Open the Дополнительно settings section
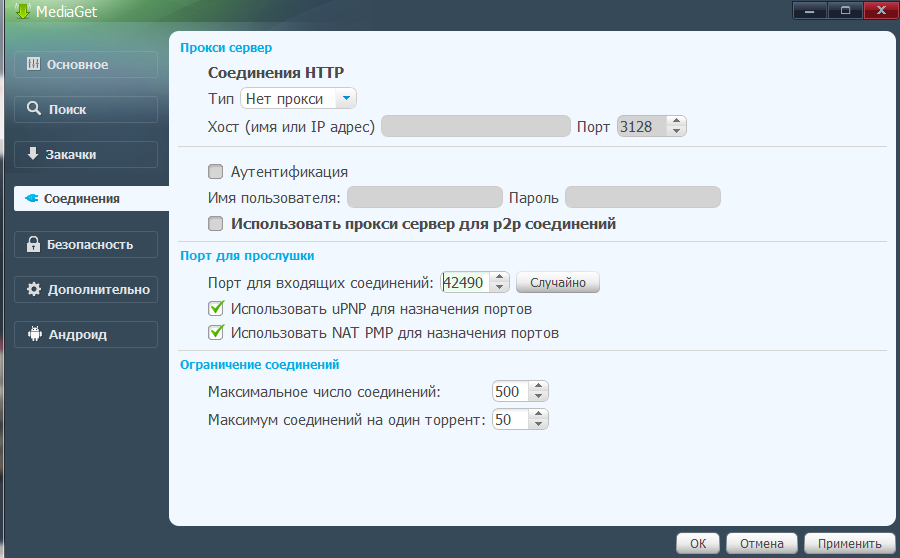Image resolution: width=900 pixels, height=558 pixels. click(x=86, y=289)
